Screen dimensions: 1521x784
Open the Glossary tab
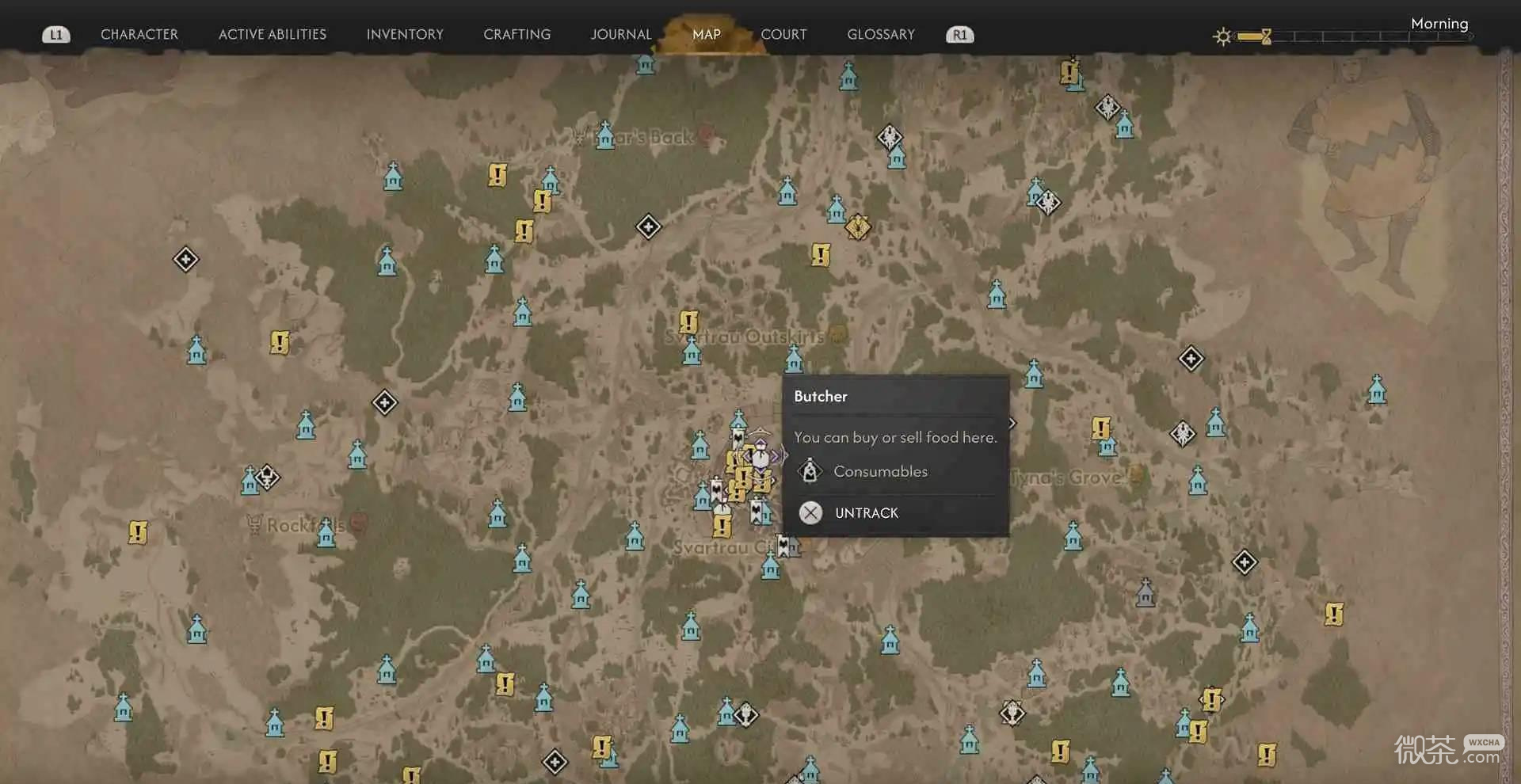point(881,35)
